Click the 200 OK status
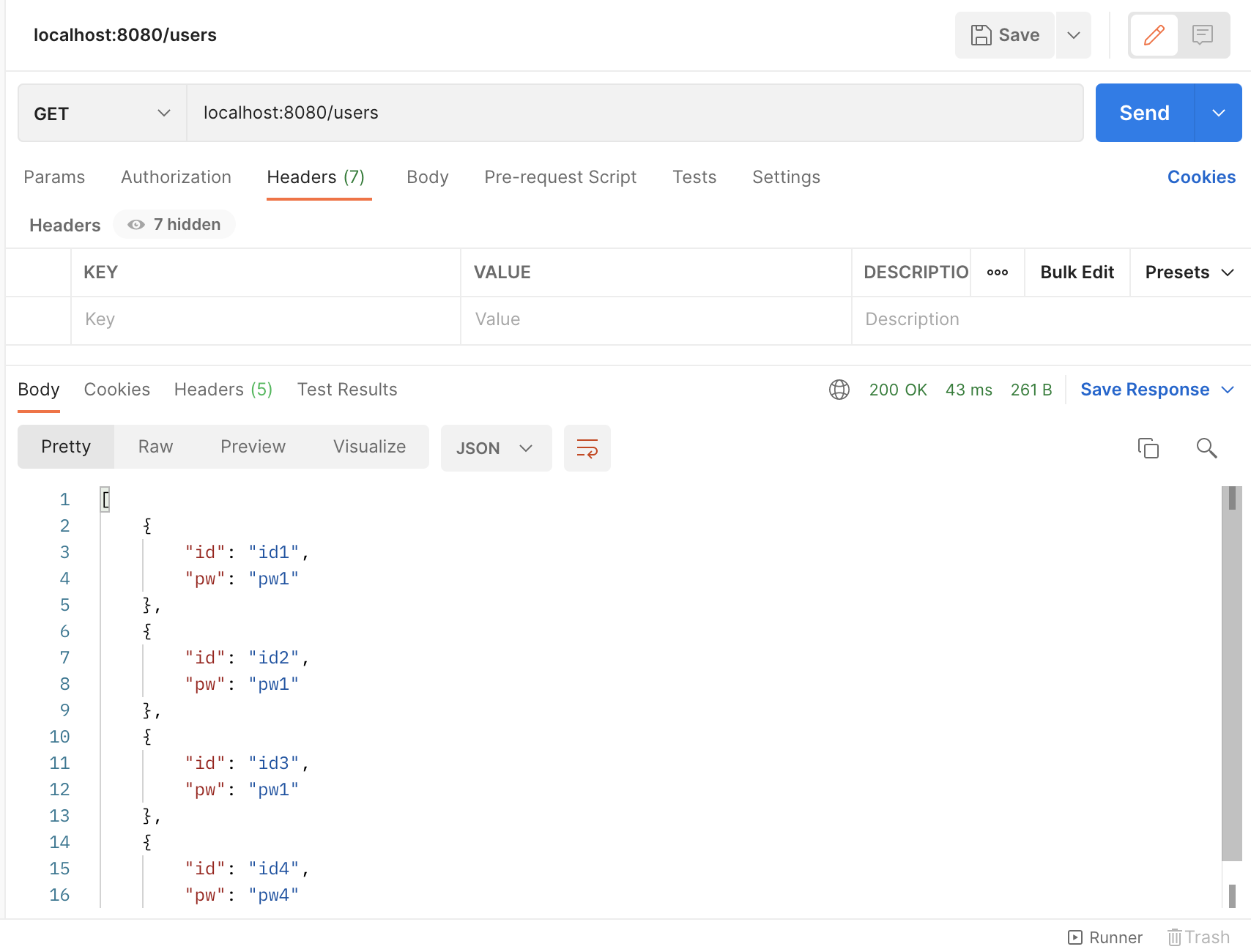This screenshot has height=952, width=1251. (898, 390)
